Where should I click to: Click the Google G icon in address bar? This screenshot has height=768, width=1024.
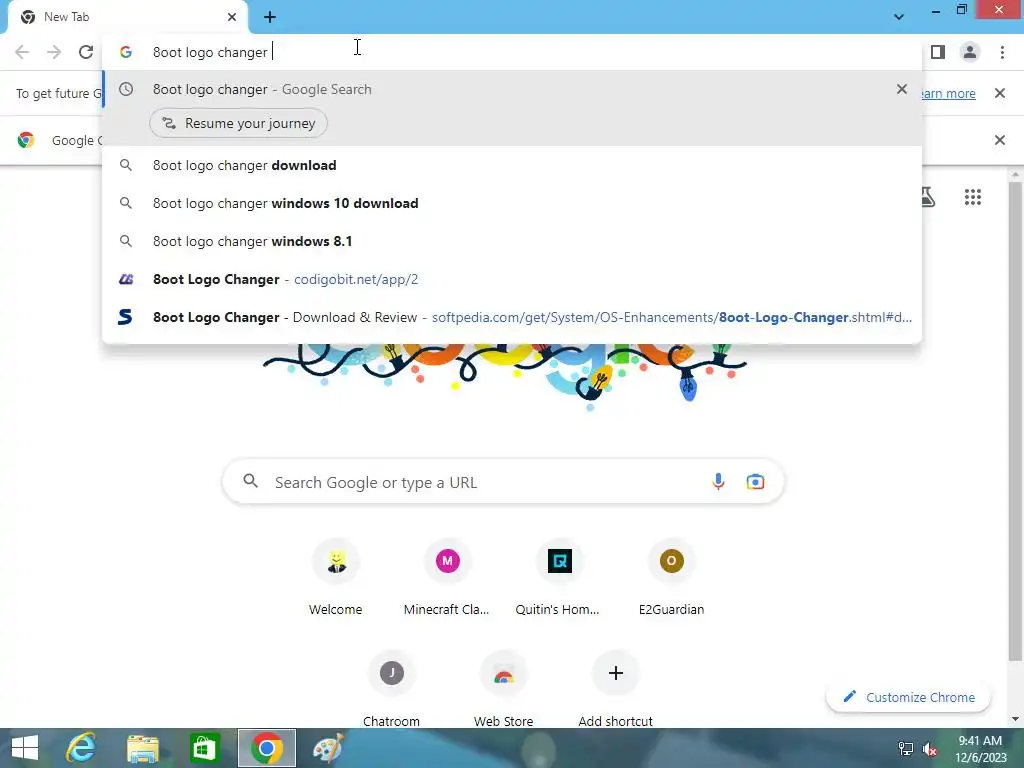(x=125, y=52)
